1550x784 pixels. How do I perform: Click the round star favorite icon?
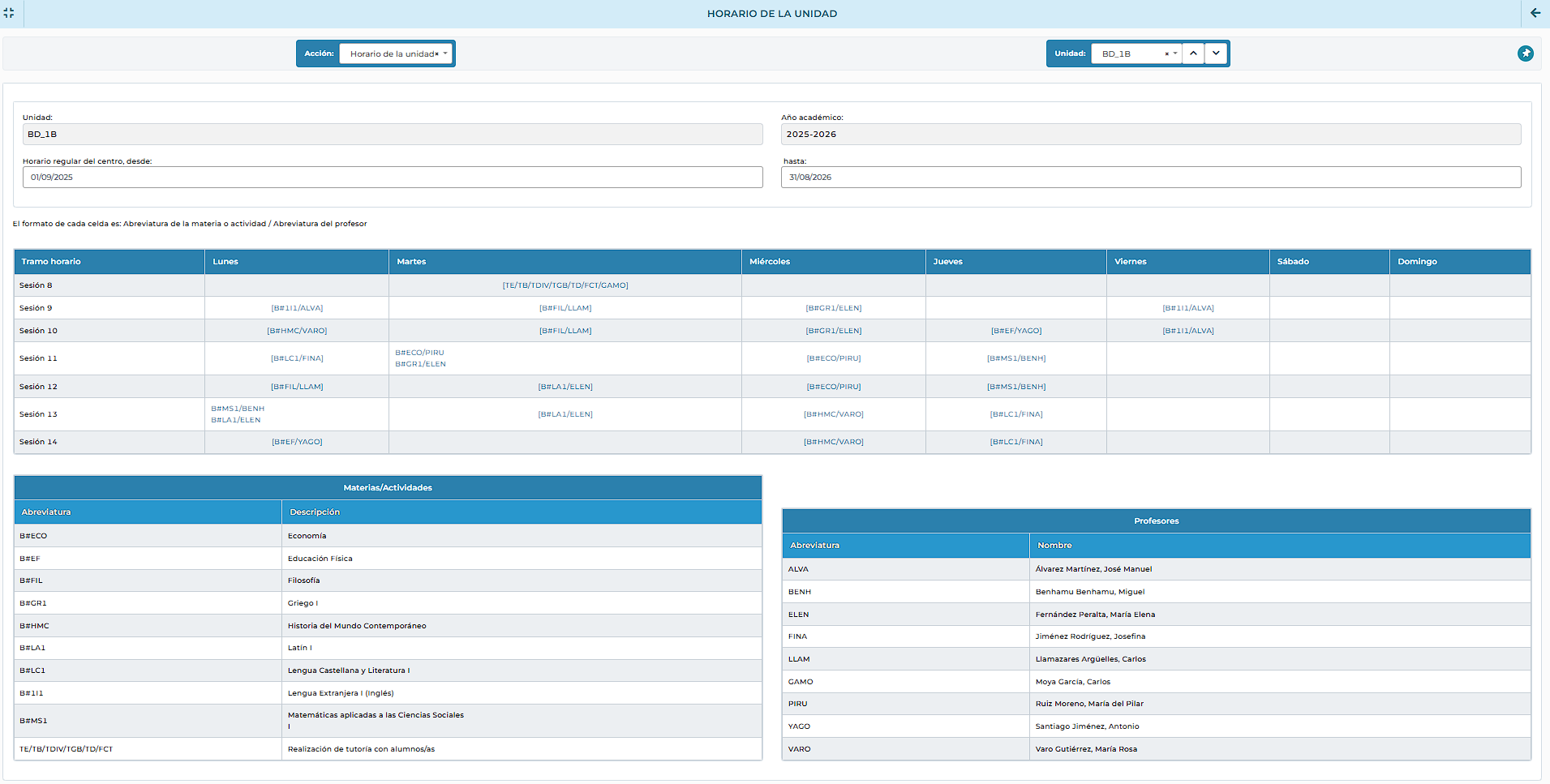click(x=1525, y=54)
